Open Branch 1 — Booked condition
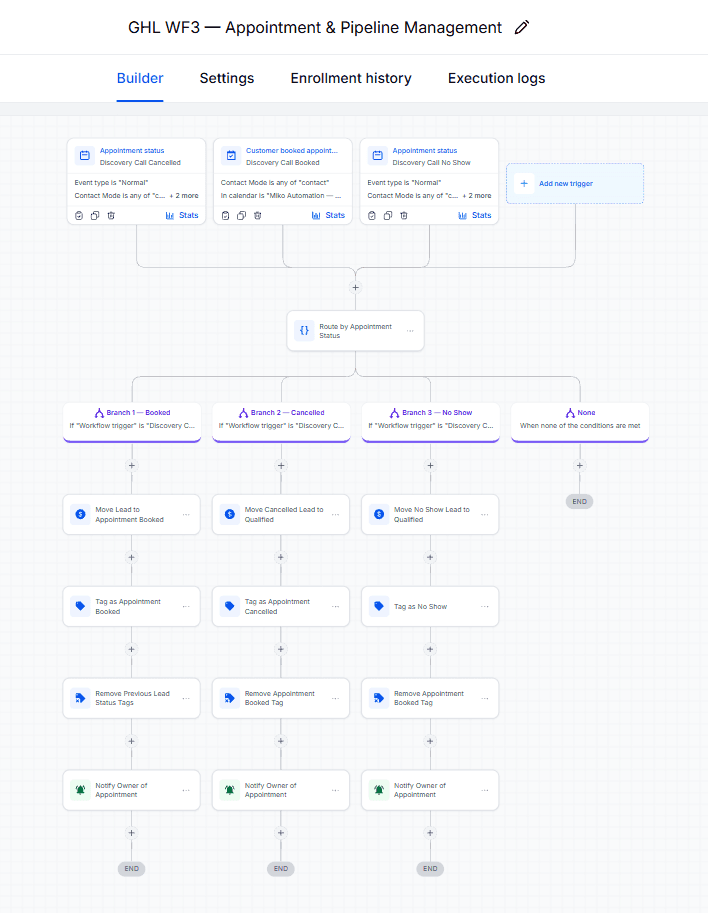This screenshot has width=708, height=913. coord(132,422)
